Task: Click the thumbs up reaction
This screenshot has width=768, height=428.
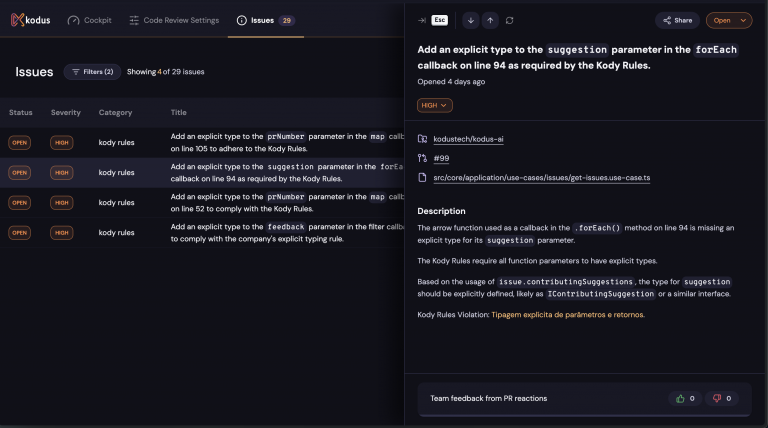Action: (x=685, y=399)
